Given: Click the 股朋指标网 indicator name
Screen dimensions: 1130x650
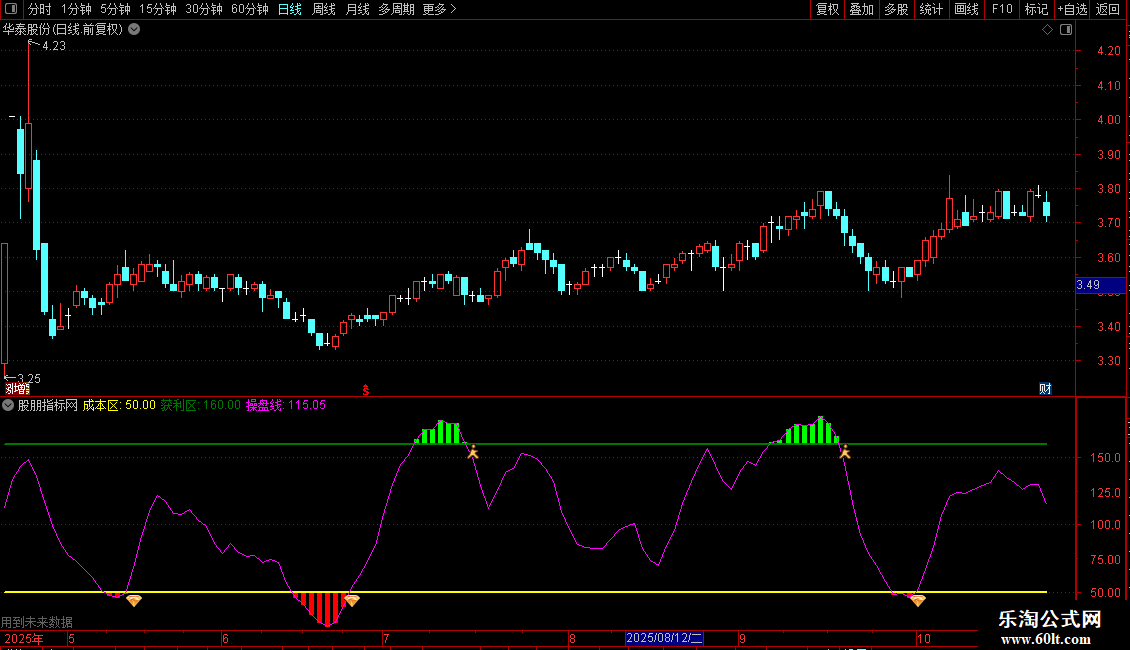Looking at the screenshot, I should 48,406.
